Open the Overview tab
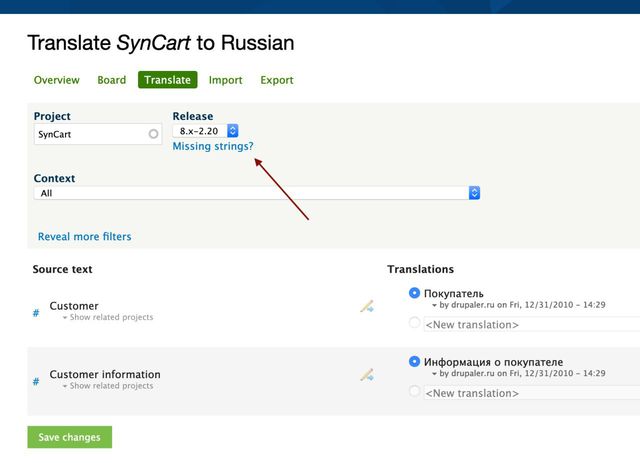 pyautogui.click(x=56, y=80)
